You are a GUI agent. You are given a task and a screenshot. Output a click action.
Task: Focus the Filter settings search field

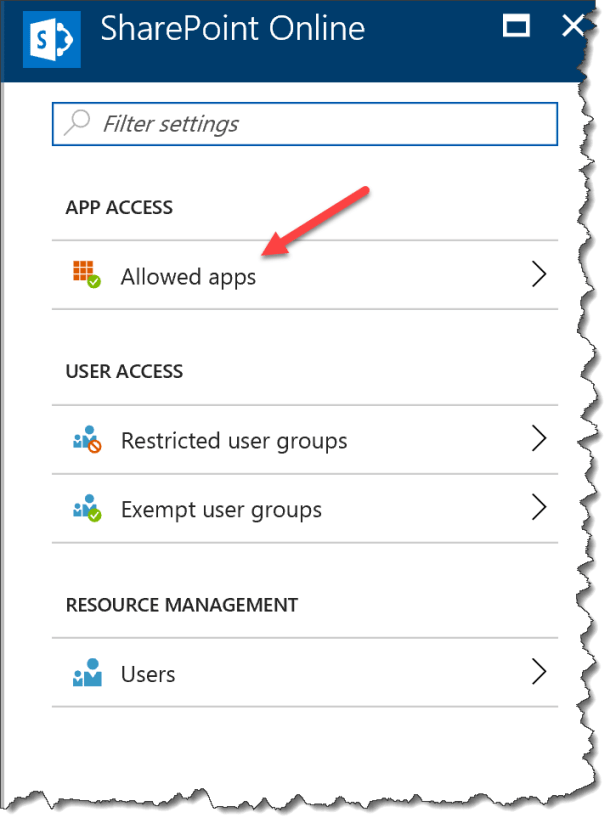(305, 124)
